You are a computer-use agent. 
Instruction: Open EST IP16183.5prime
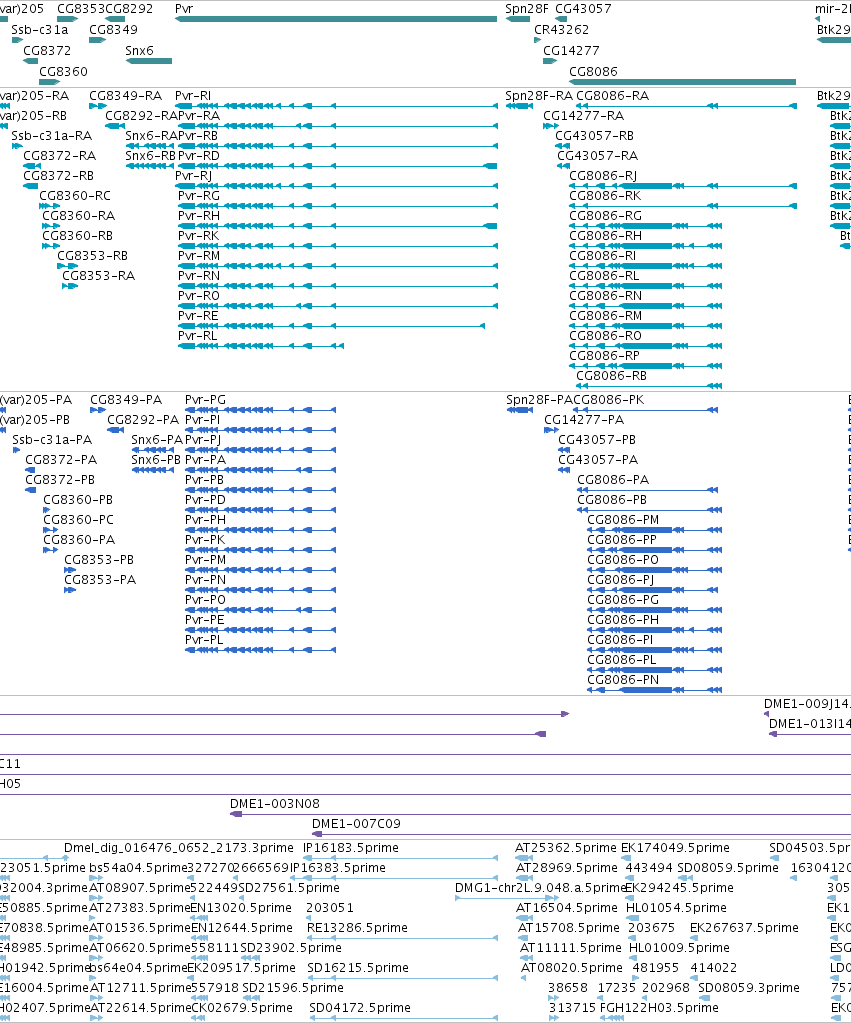coord(351,848)
